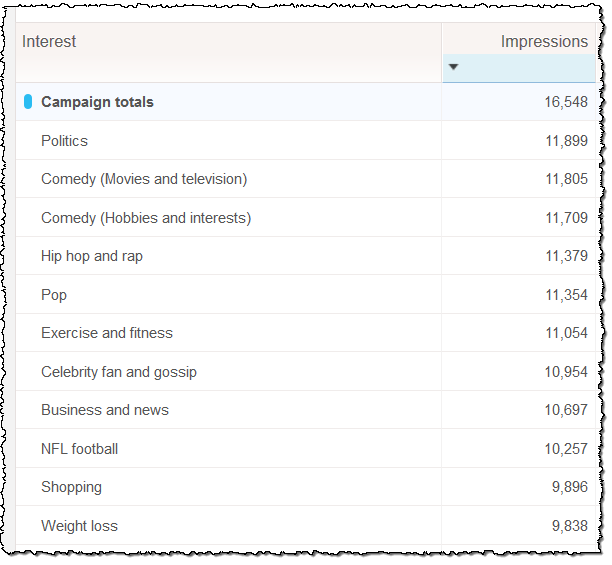This screenshot has height=565, width=612.
Task: Click the 16,548 total impressions value
Action: [566, 102]
